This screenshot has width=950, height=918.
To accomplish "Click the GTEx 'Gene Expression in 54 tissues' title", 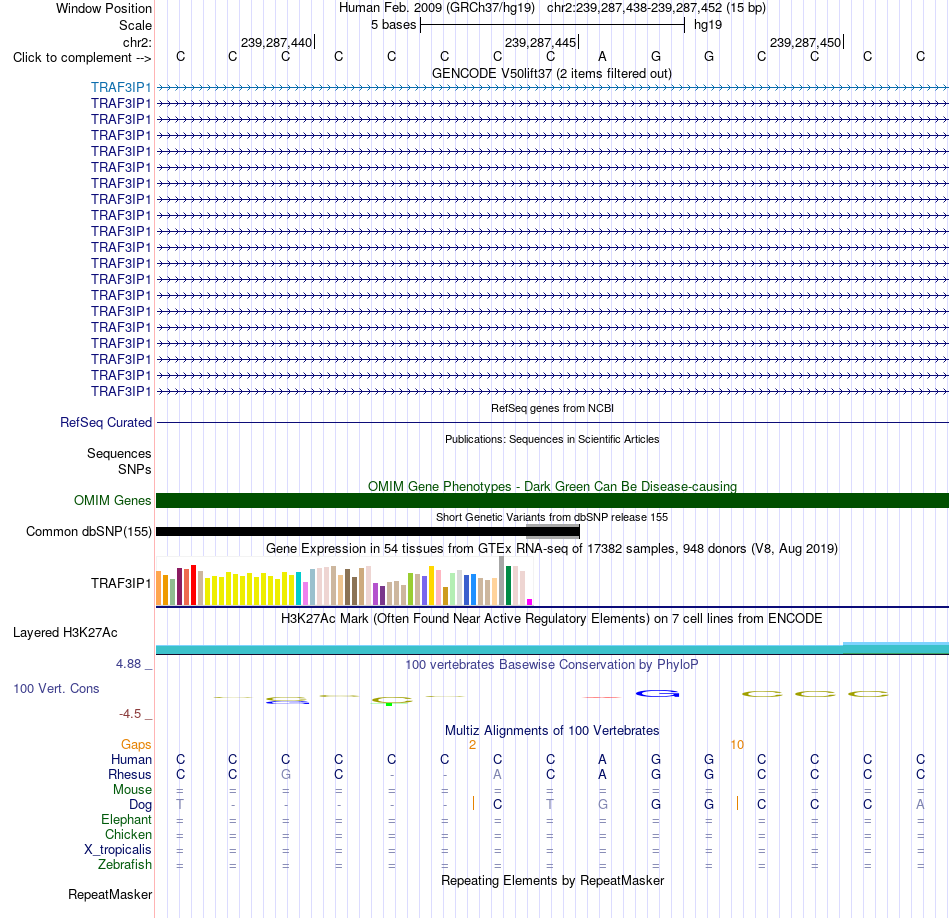I will [552, 548].
